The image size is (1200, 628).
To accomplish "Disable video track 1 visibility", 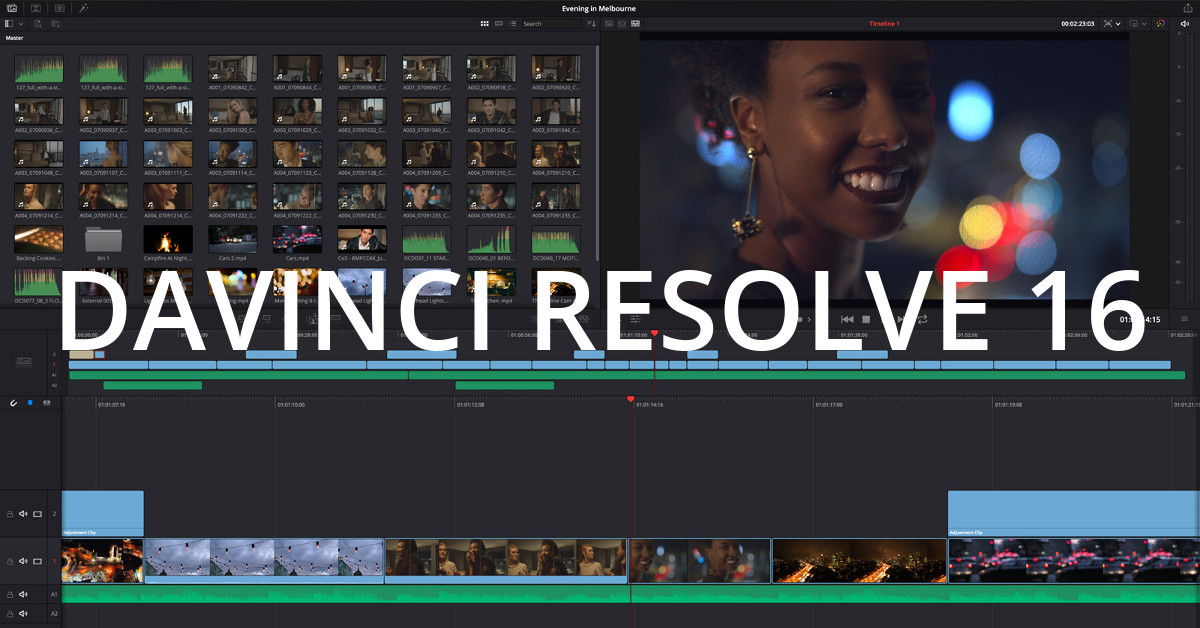I will coord(38,562).
